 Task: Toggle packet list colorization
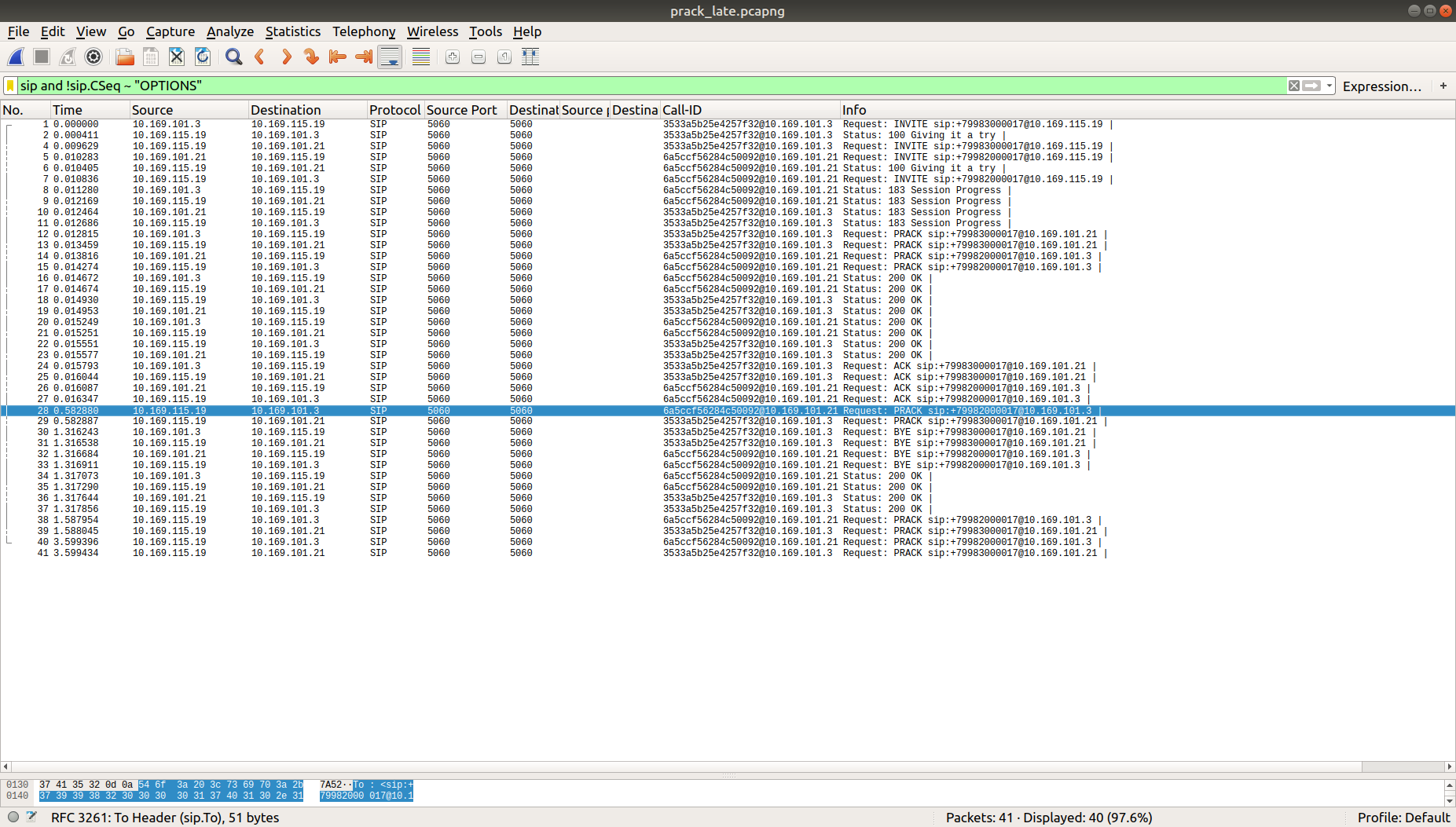tap(420, 57)
